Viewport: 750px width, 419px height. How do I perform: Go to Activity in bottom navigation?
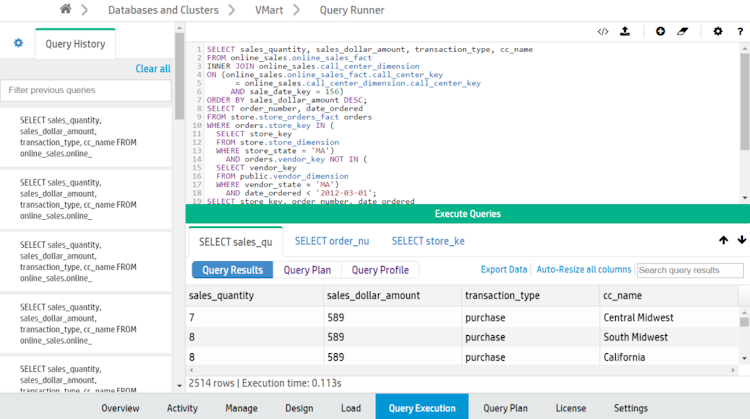[182, 408]
